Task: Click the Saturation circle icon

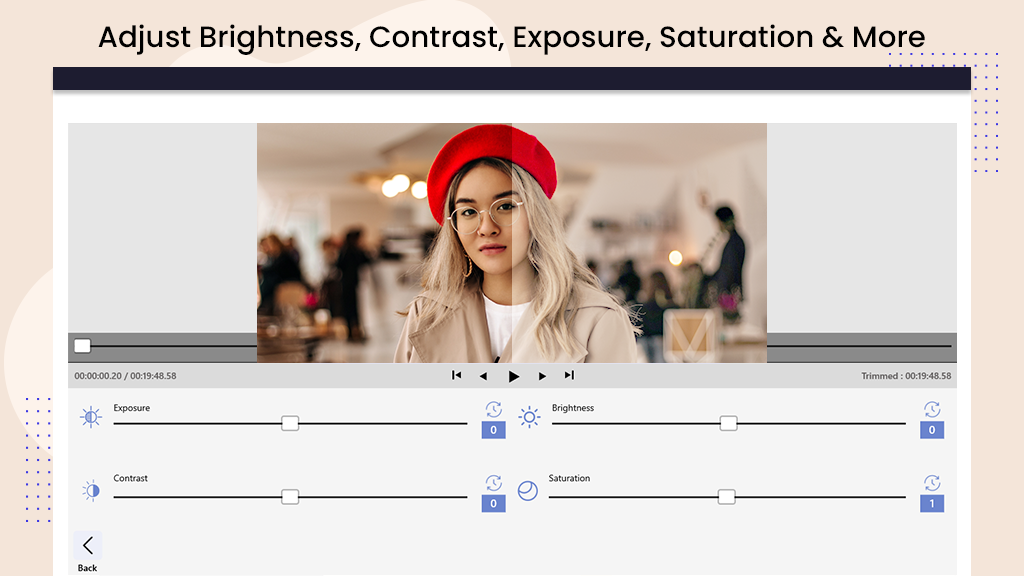Action: click(x=528, y=490)
